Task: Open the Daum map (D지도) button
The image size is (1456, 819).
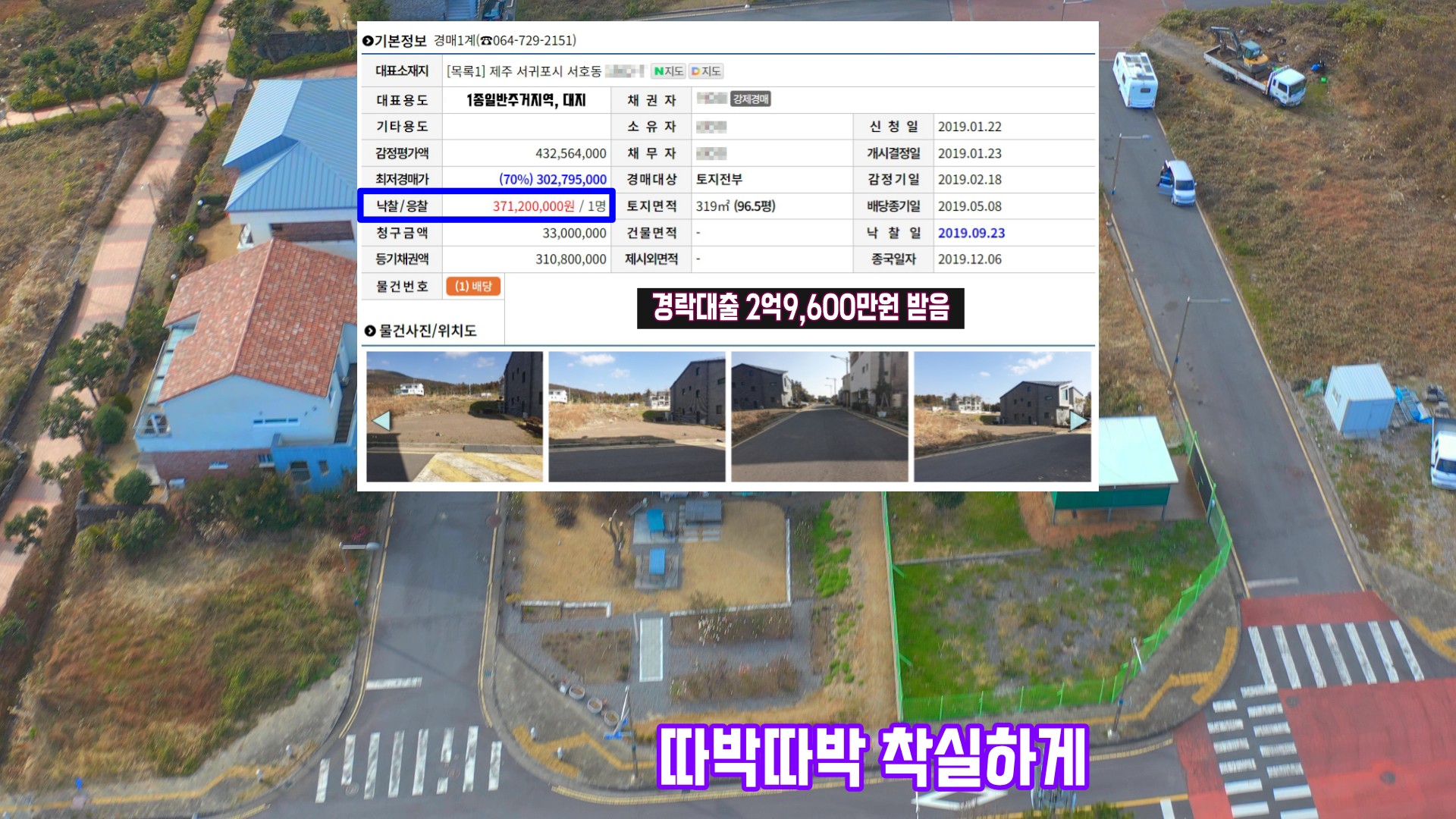Action: coord(706,71)
